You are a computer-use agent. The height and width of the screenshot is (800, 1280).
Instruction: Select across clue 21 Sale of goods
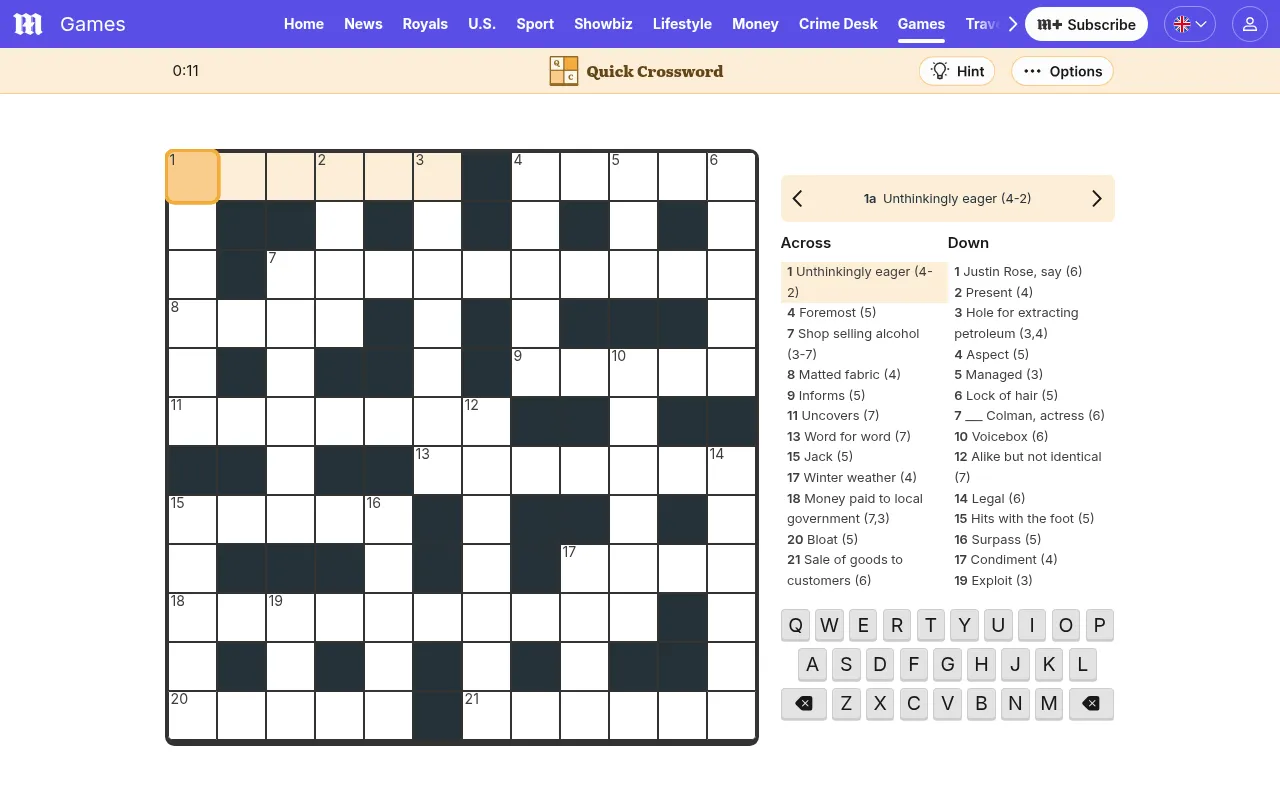coord(864,570)
